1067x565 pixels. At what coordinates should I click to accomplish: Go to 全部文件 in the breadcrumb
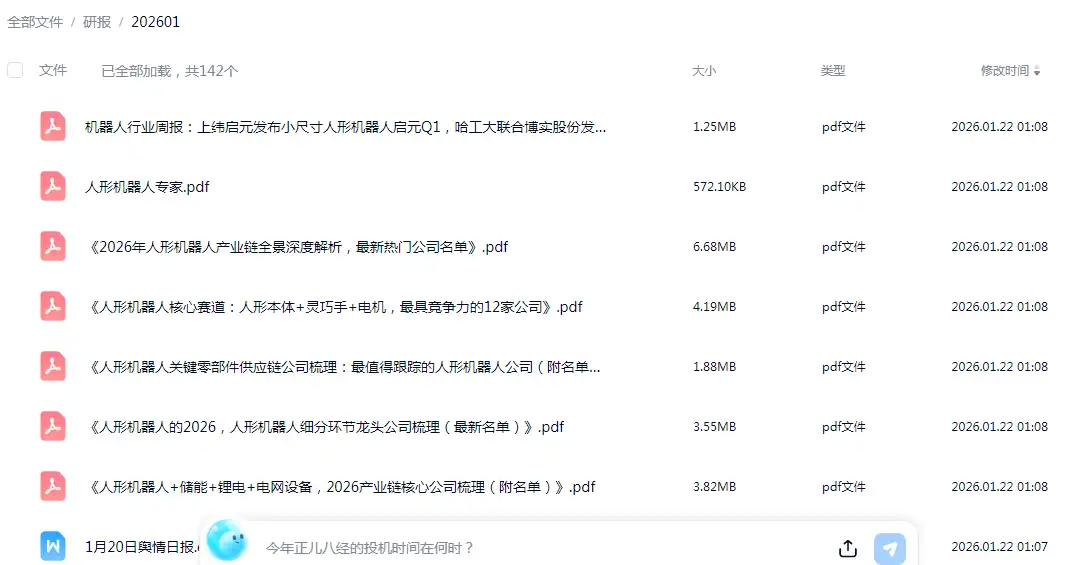pos(35,22)
